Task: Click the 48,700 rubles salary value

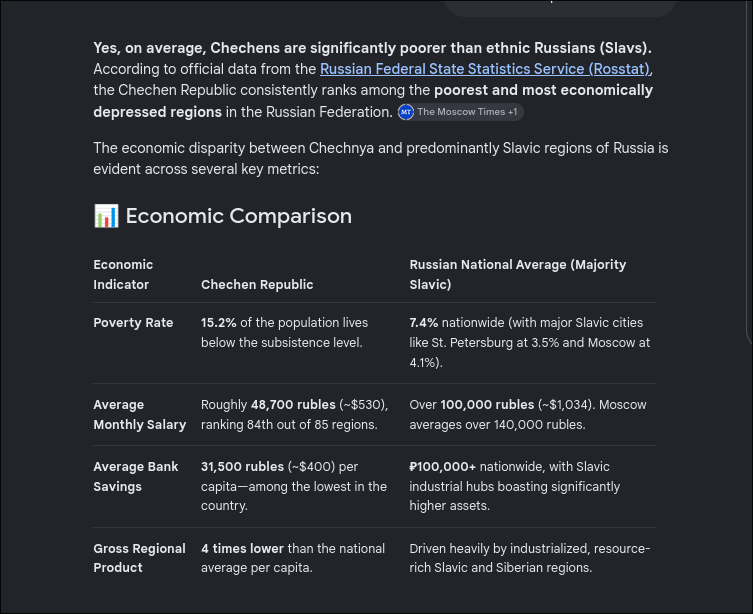Action: 293,405
